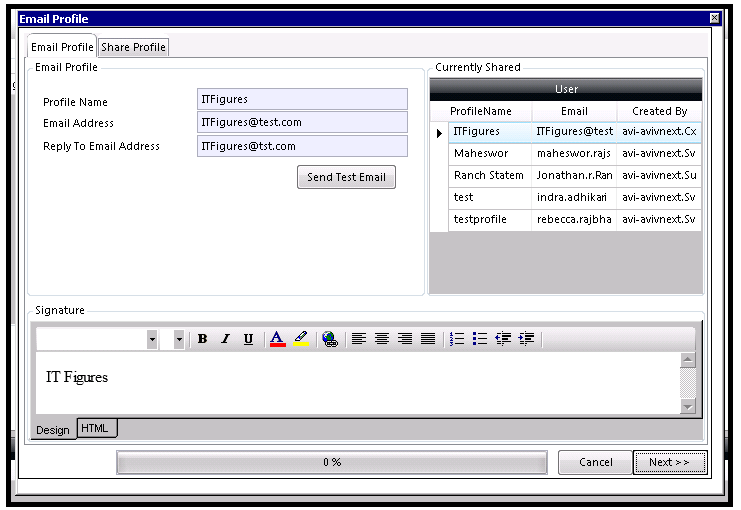
Task: Switch to the Share Profile tab
Action: 133,47
